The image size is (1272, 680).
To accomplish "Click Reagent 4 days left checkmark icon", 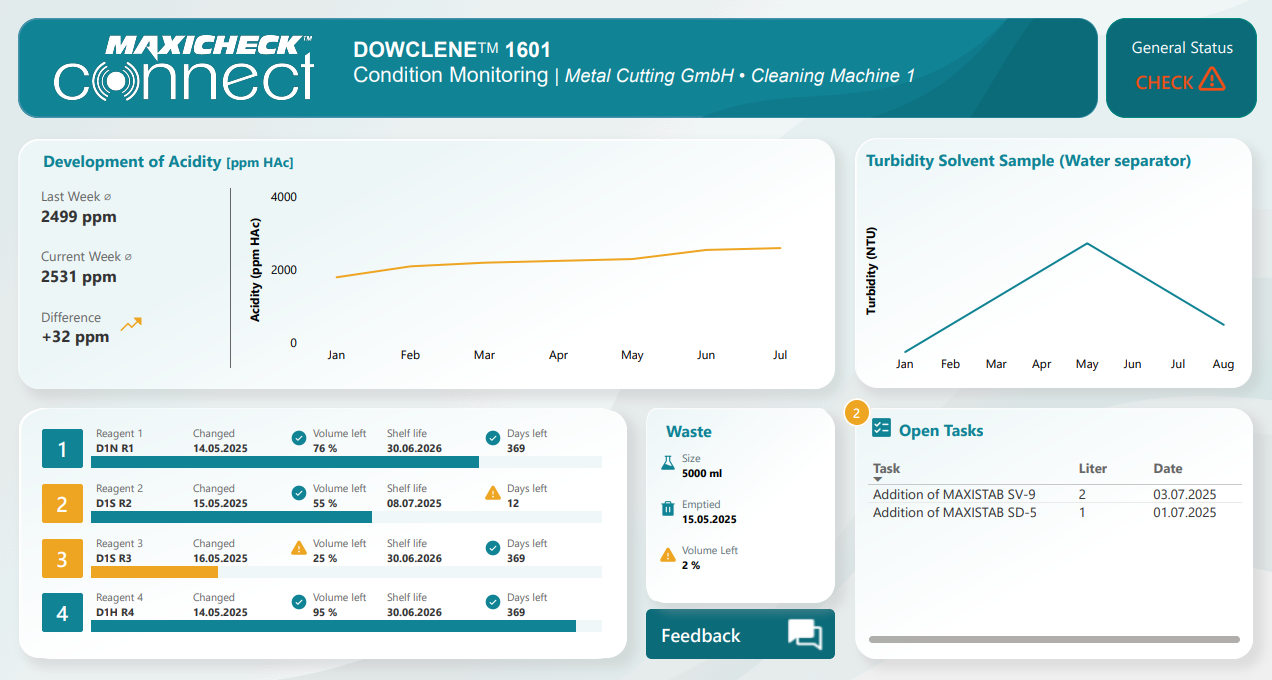I will (x=492, y=602).
